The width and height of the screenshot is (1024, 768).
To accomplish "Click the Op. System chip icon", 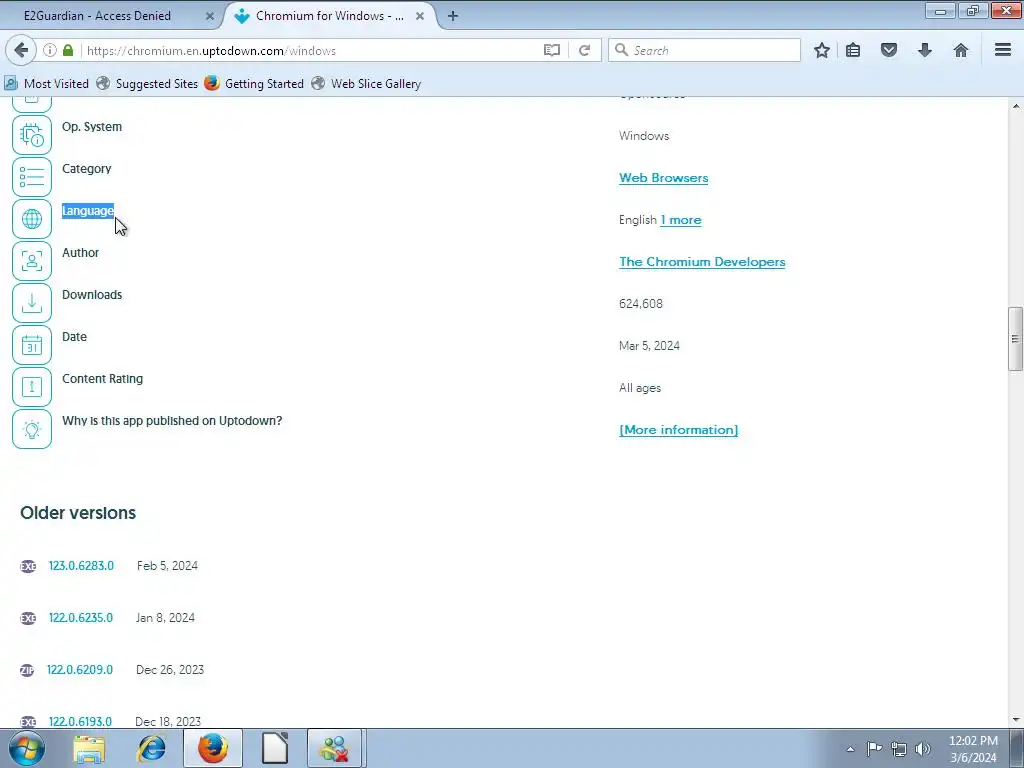I will click(x=32, y=135).
